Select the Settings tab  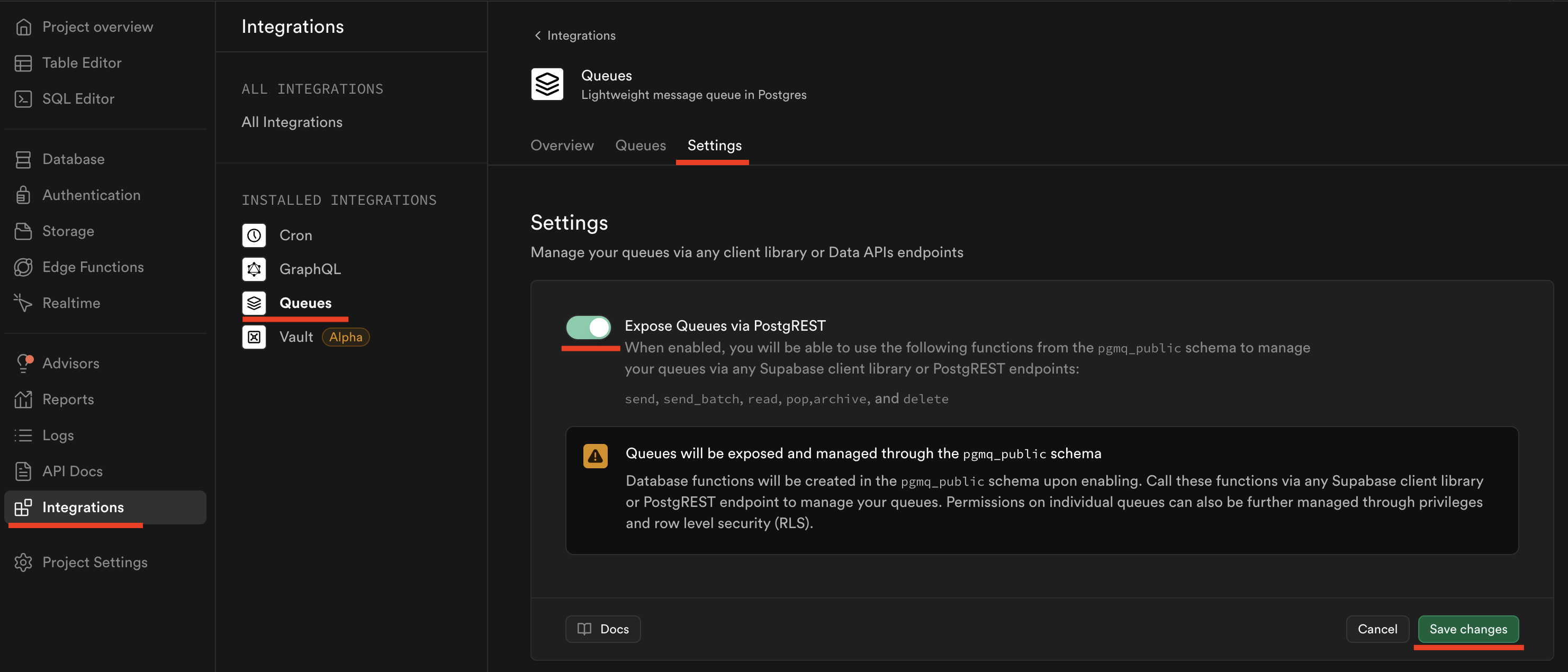click(715, 145)
